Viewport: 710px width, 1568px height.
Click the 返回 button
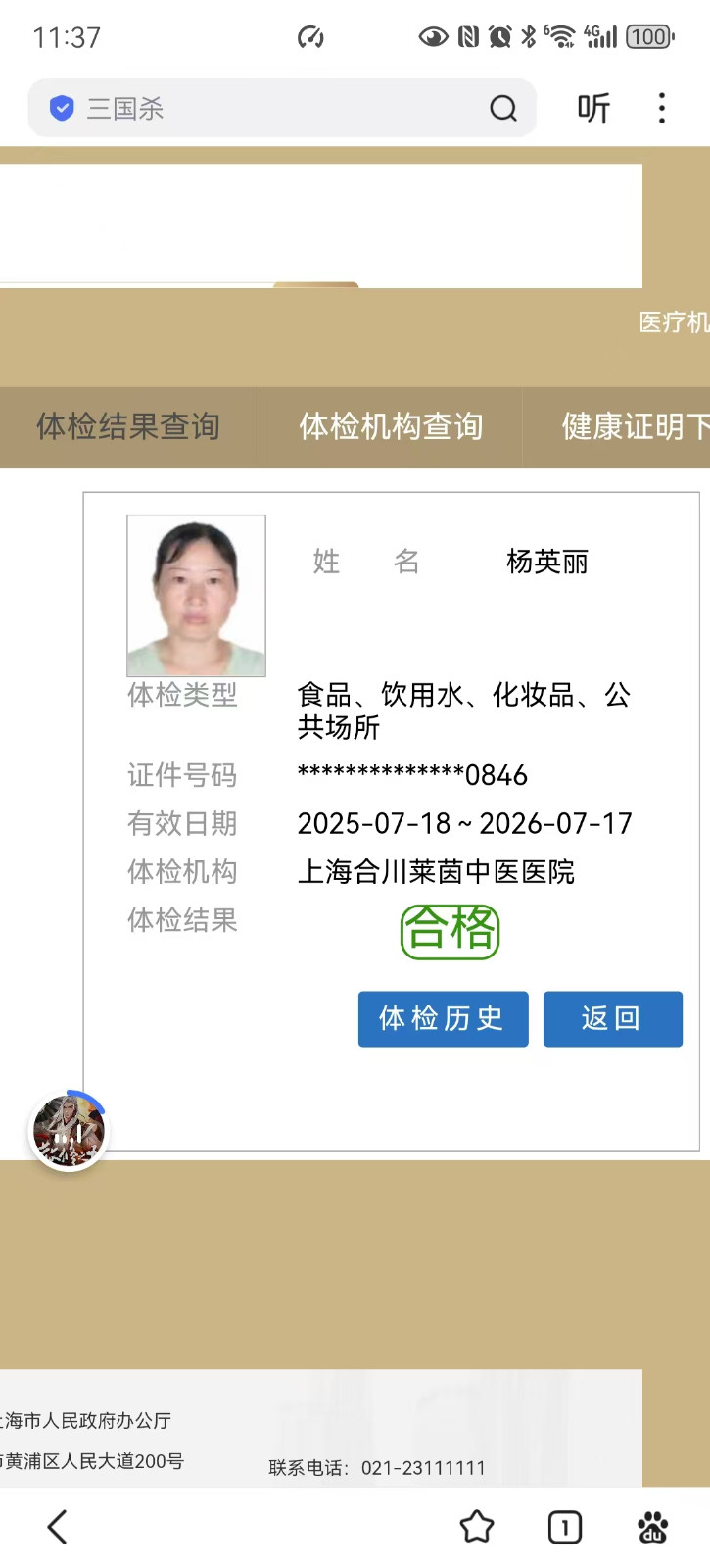pos(613,1018)
